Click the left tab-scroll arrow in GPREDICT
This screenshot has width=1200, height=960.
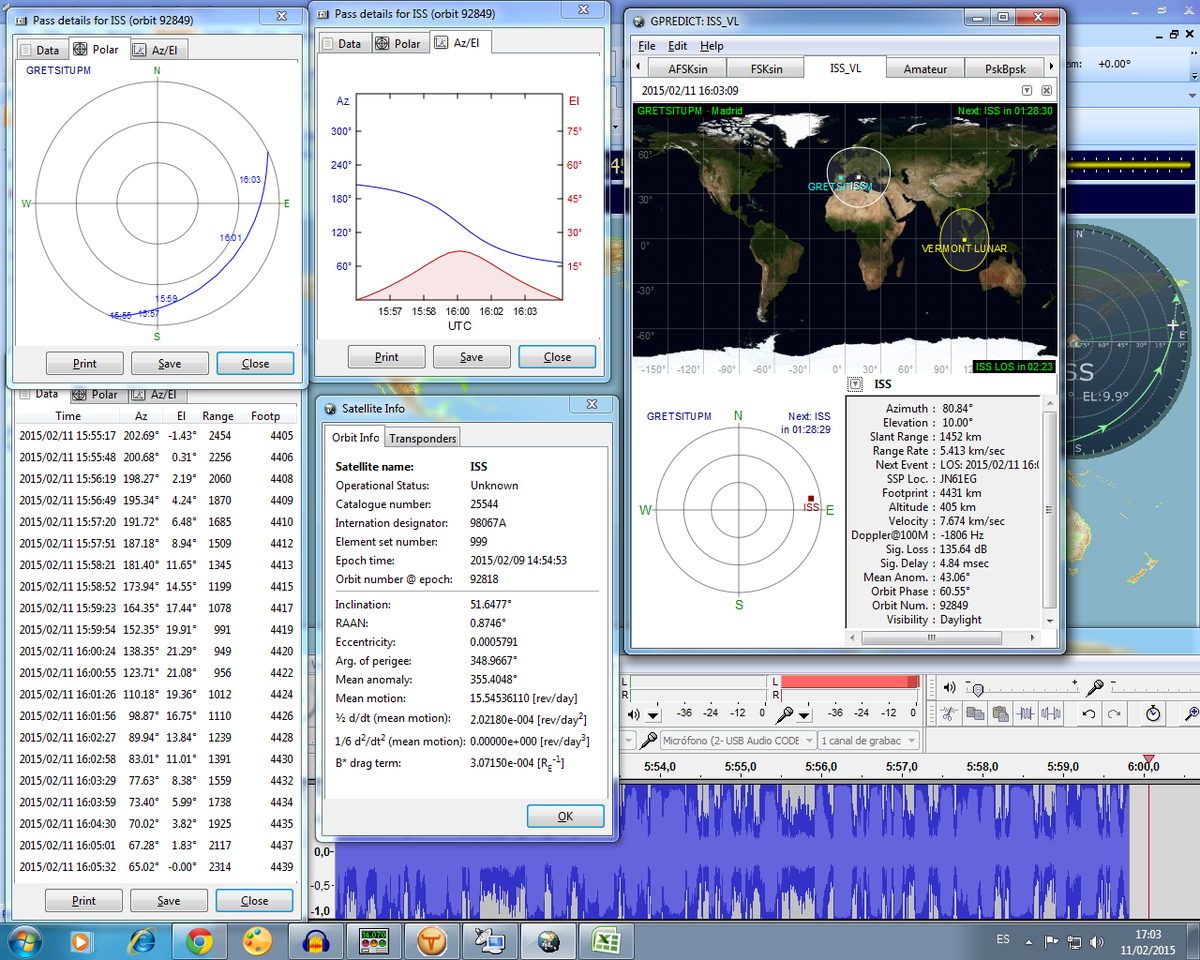[638, 67]
